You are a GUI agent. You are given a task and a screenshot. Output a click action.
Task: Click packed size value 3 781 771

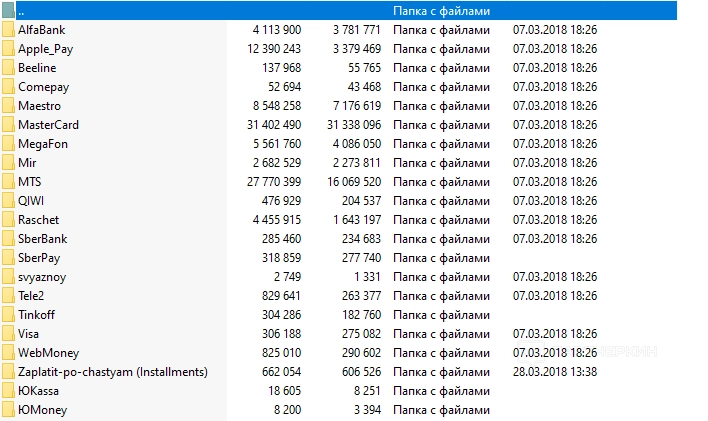[x=357, y=30]
